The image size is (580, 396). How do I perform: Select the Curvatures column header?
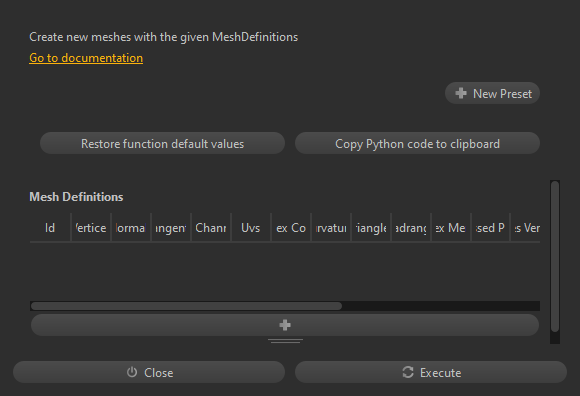point(331,228)
